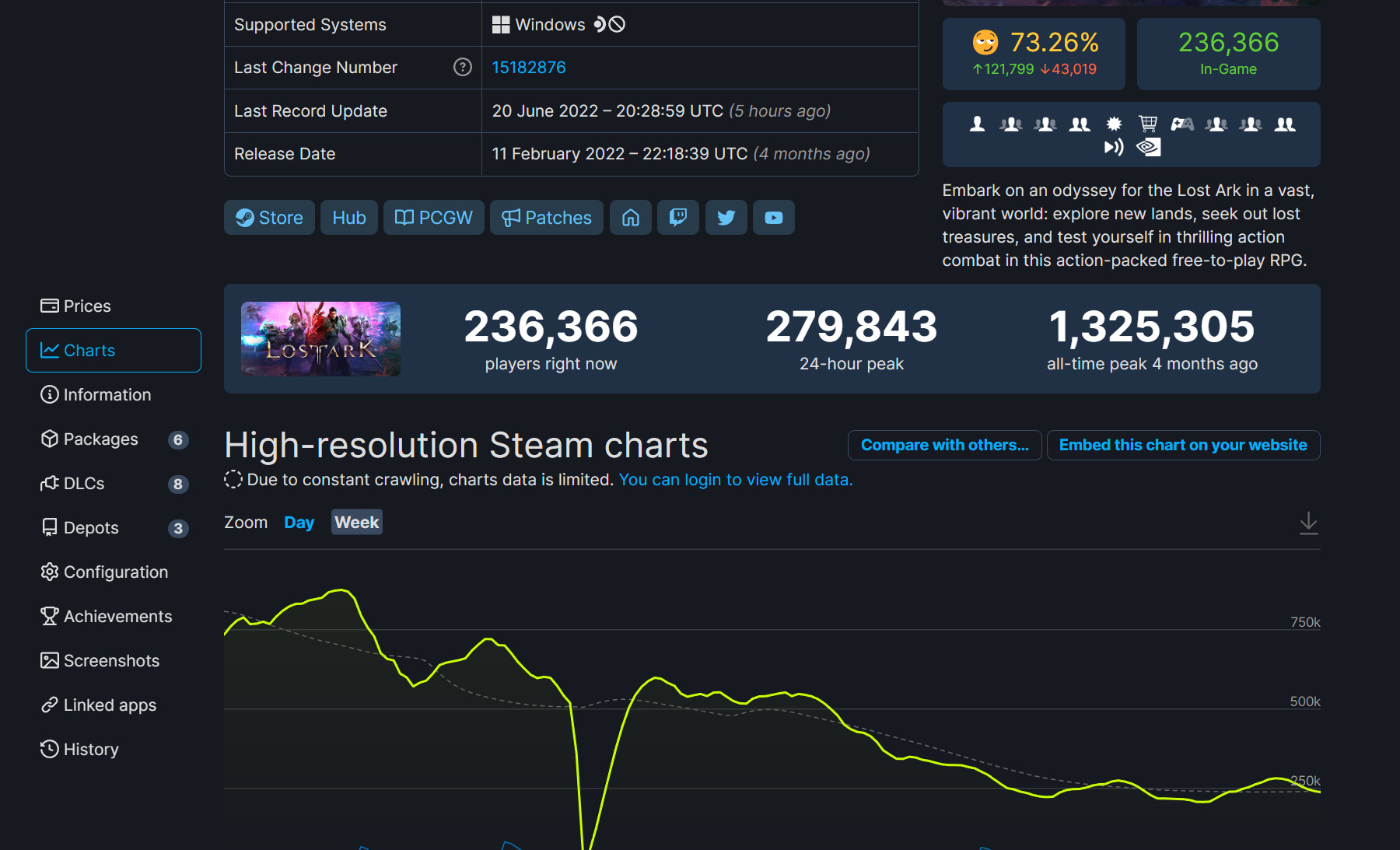Click the help icon beside Last Change Number
Screen dimensions: 1400x850
(462, 68)
